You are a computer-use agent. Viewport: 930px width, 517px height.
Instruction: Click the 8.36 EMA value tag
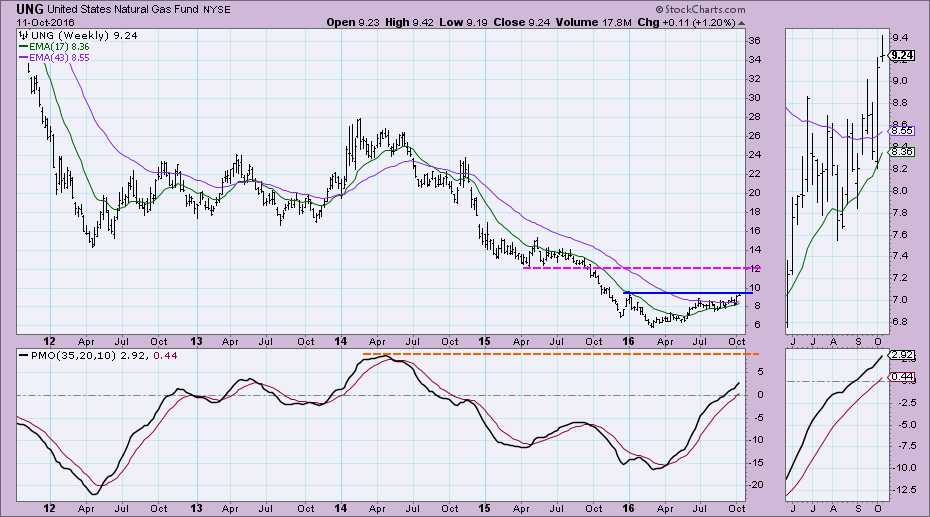click(x=902, y=152)
